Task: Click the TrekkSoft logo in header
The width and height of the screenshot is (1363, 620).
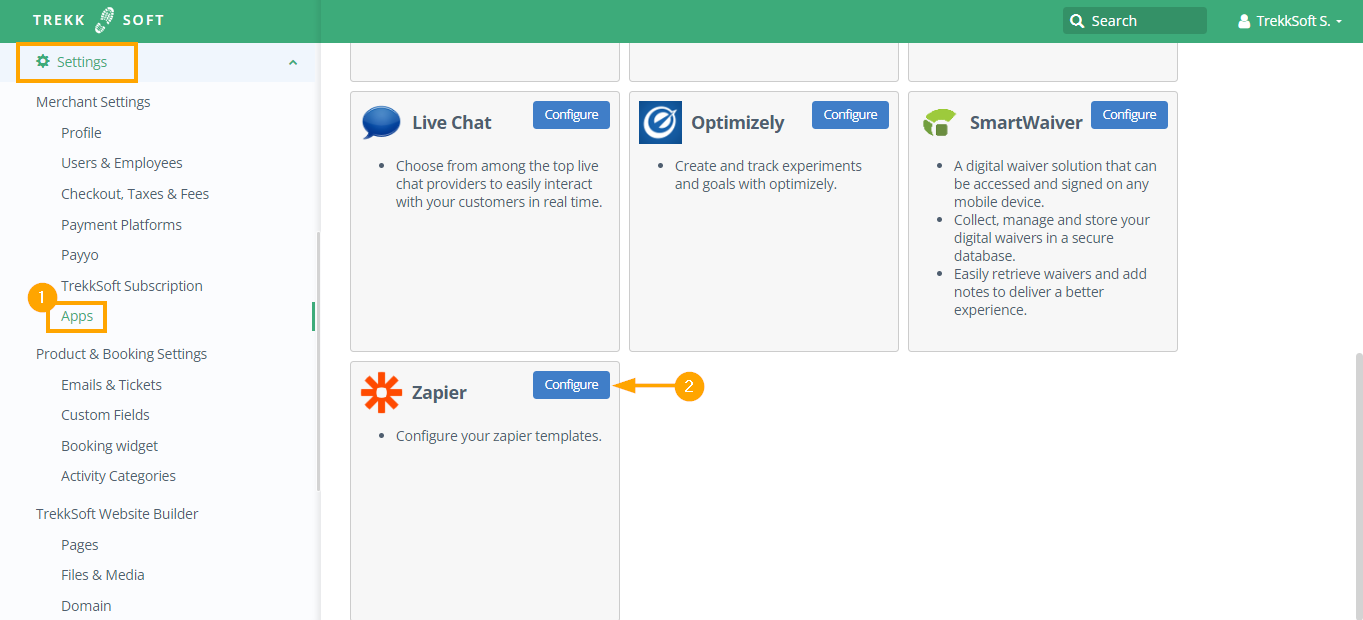Action: (x=98, y=20)
